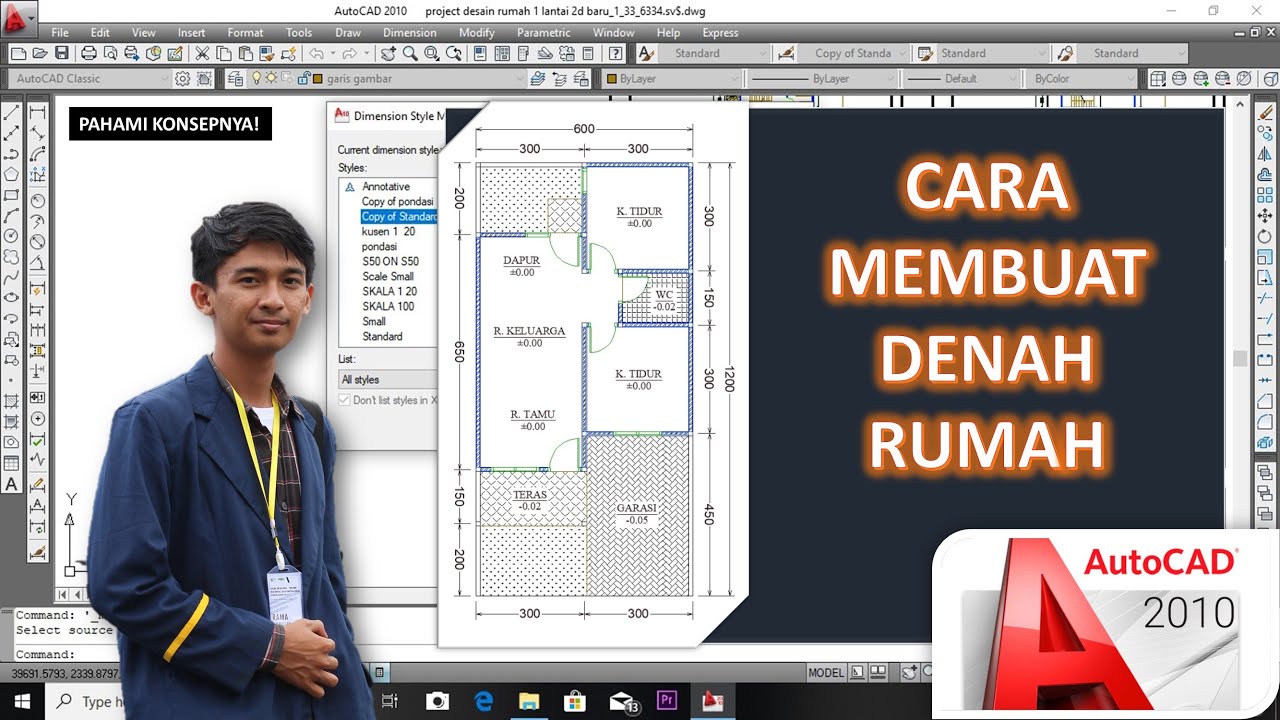This screenshot has width=1280, height=720.
Task: Open the Insert menu
Action: [x=191, y=32]
